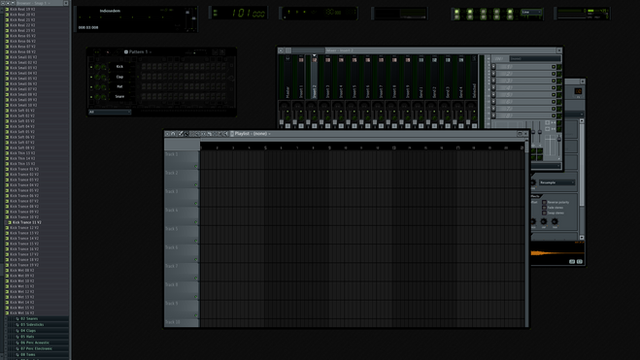Click bar 5 on the Playlist timeline ruler
Image resolution: width=640 pixels, height=360 pixels.
pyautogui.click(x=265, y=148)
